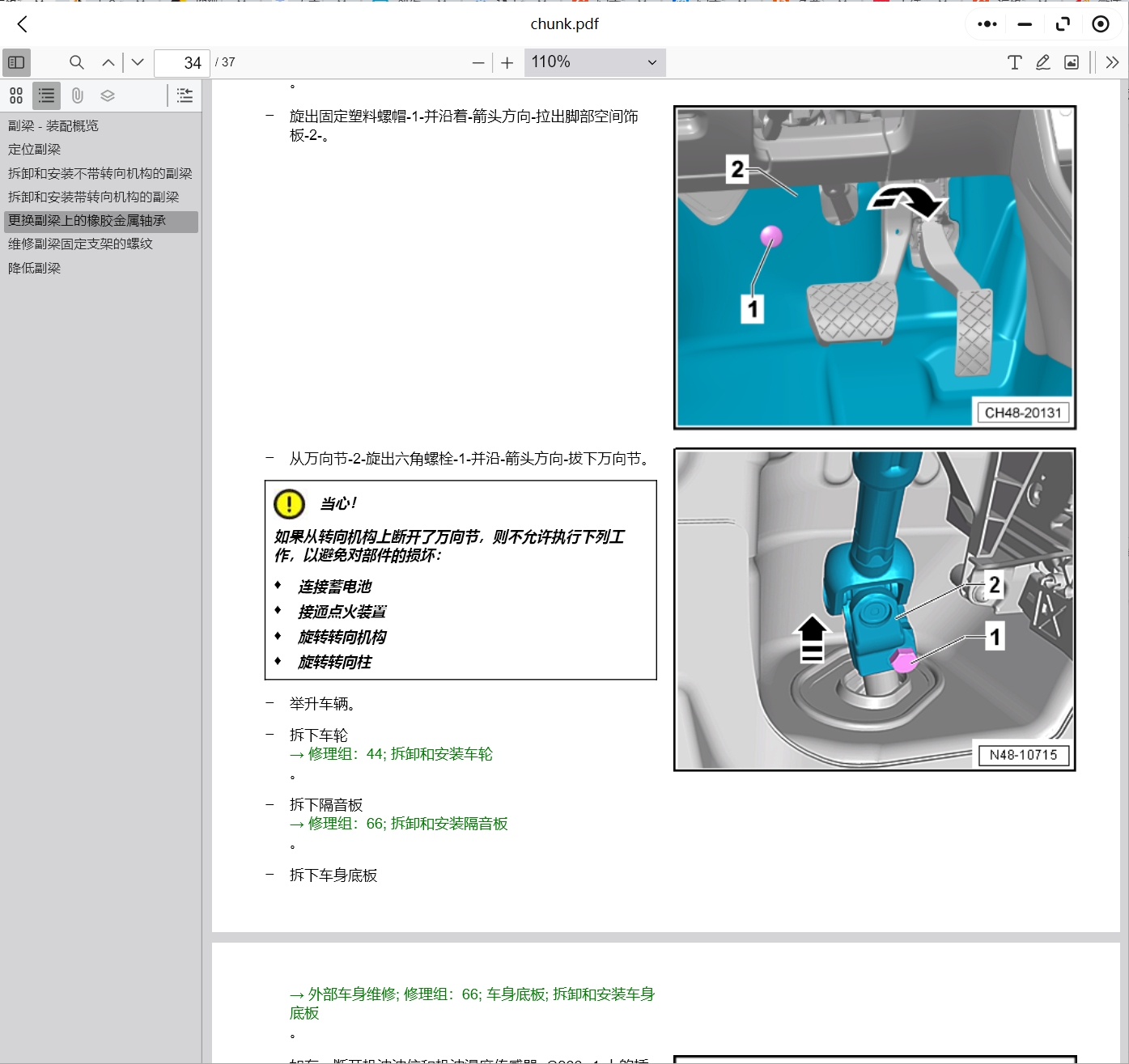Image resolution: width=1129 pixels, height=1064 pixels.
Task: Open more options with the ellipsis button
Action: (986, 24)
